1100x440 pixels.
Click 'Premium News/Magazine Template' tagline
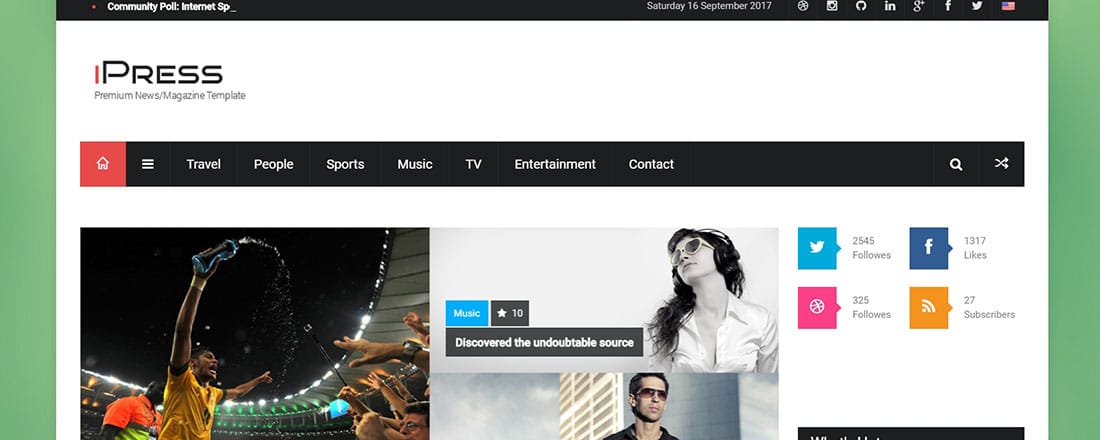pos(170,95)
